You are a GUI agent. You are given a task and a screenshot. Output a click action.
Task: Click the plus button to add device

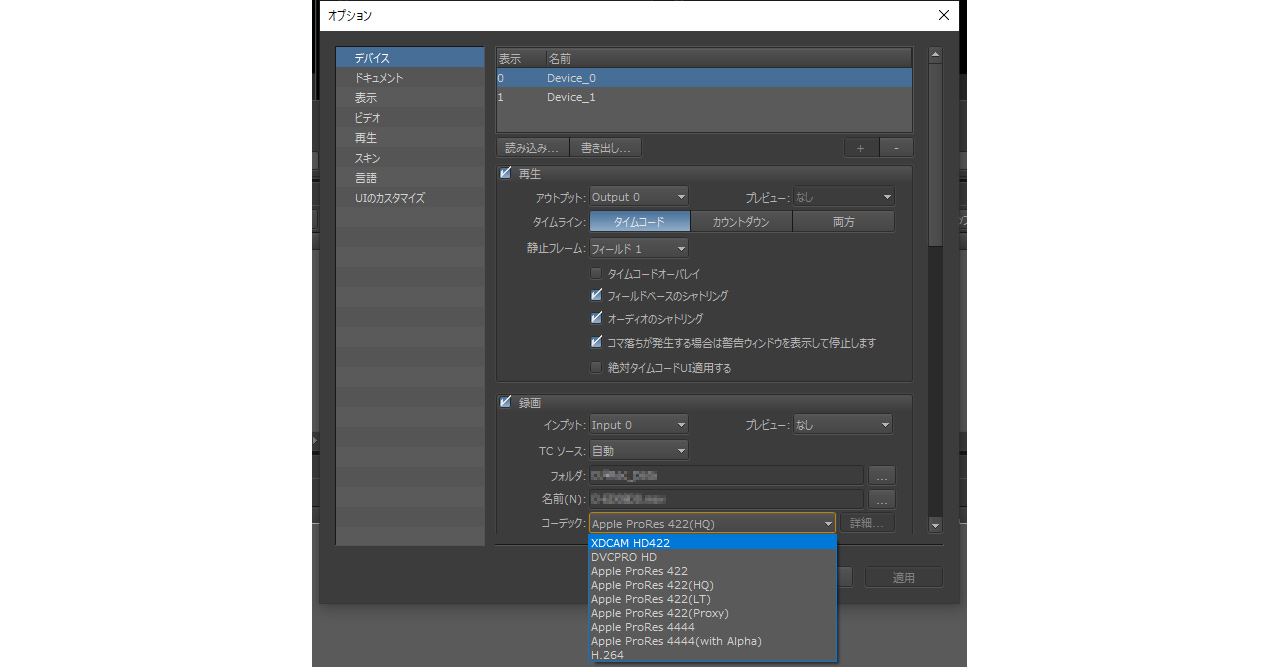(861, 148)
